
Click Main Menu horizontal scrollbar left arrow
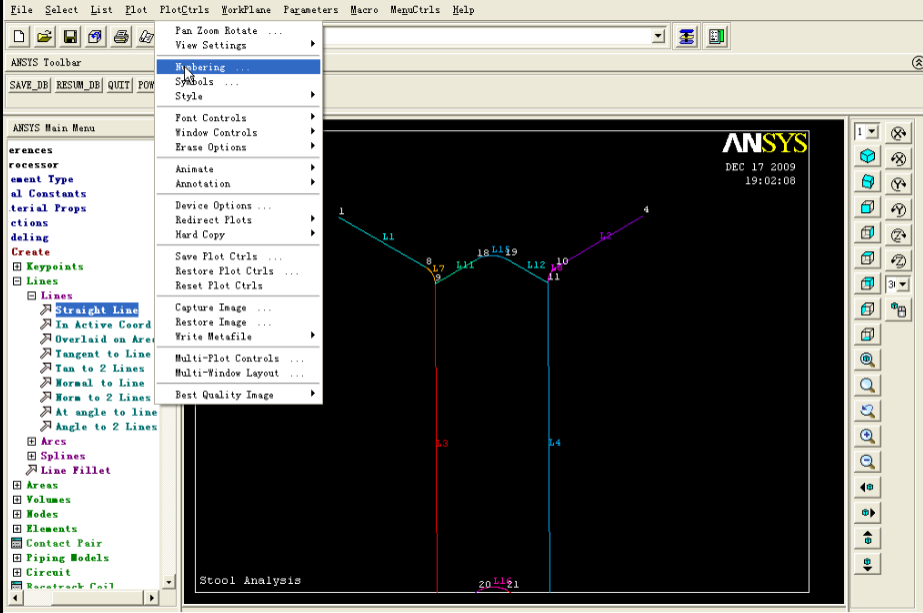point(15,598)
